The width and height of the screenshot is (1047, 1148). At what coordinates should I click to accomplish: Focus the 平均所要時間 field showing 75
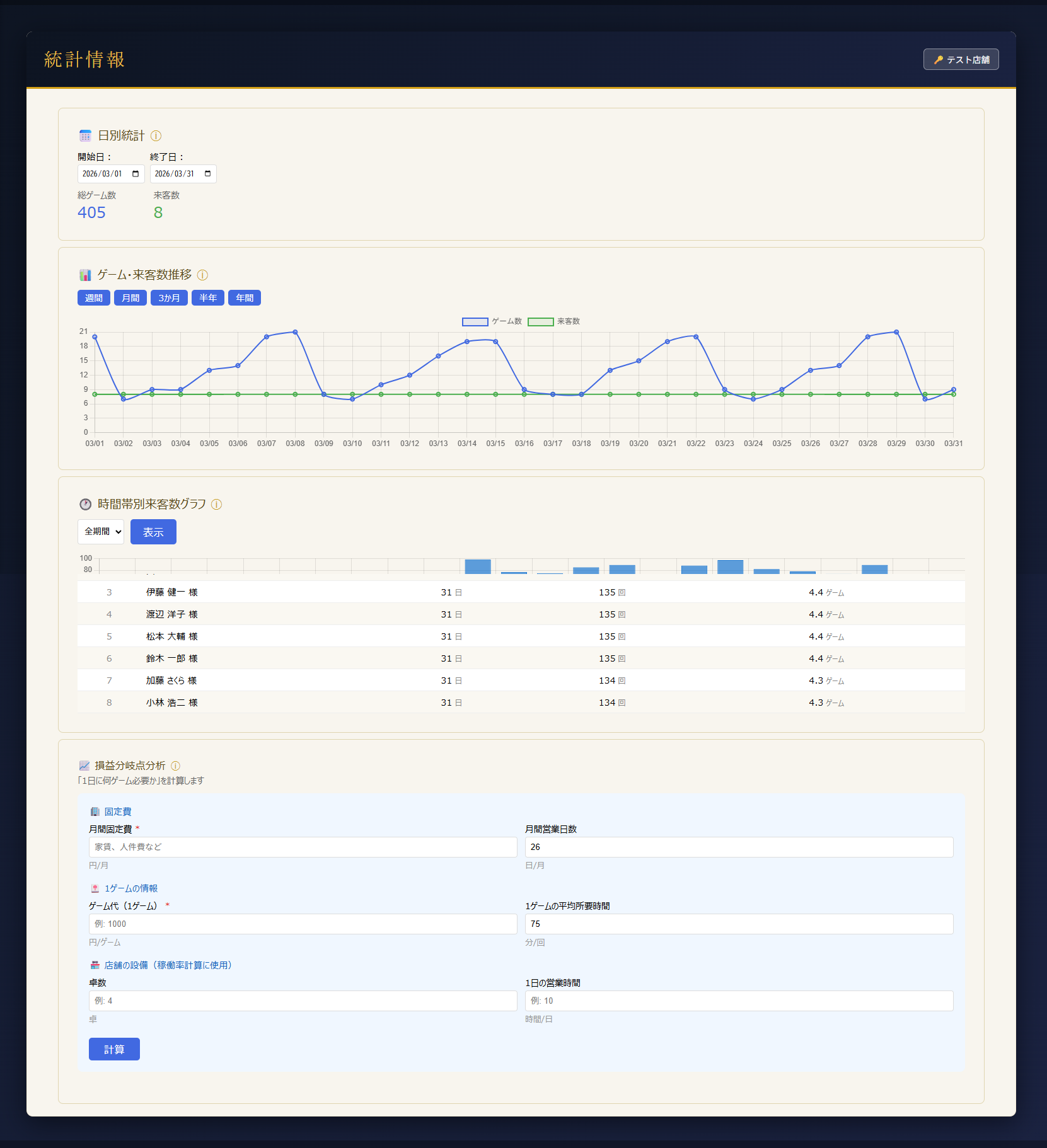pos(739,924)
